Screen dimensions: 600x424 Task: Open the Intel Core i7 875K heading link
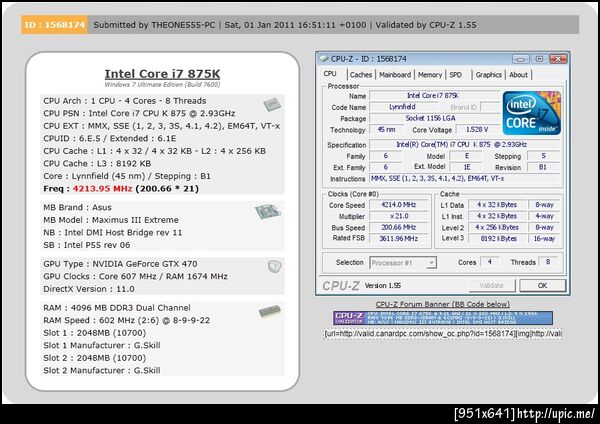[162, 74]
